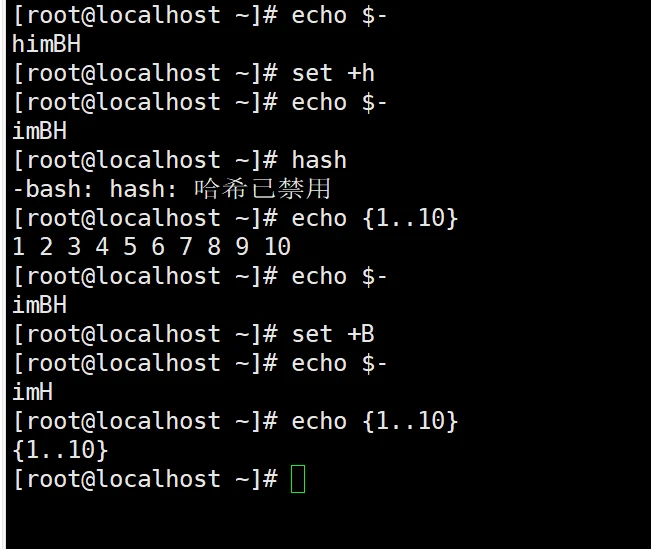Click the unexpanded '{1..10}' output line

pos(61,450)
